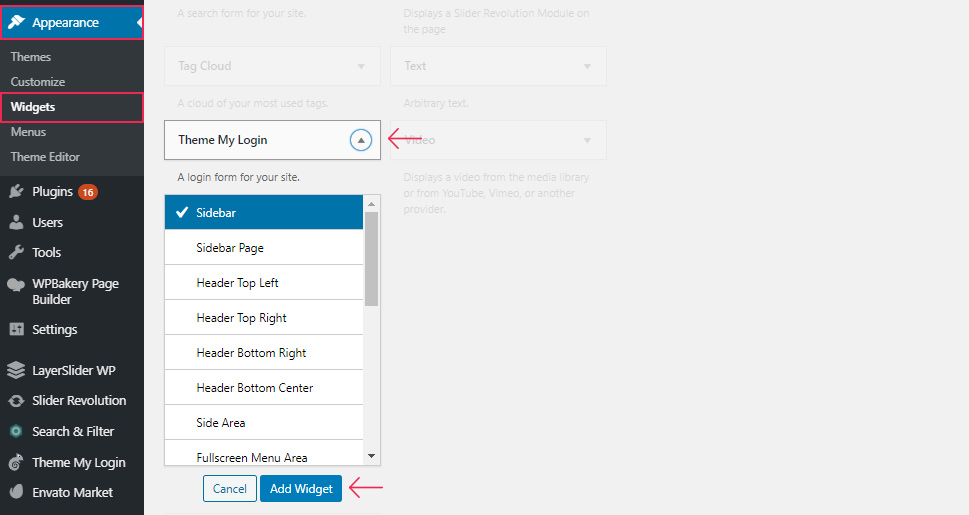Expand the Tag Cloud widget arrow
This screenshot has height=515, width=969.
361,66
